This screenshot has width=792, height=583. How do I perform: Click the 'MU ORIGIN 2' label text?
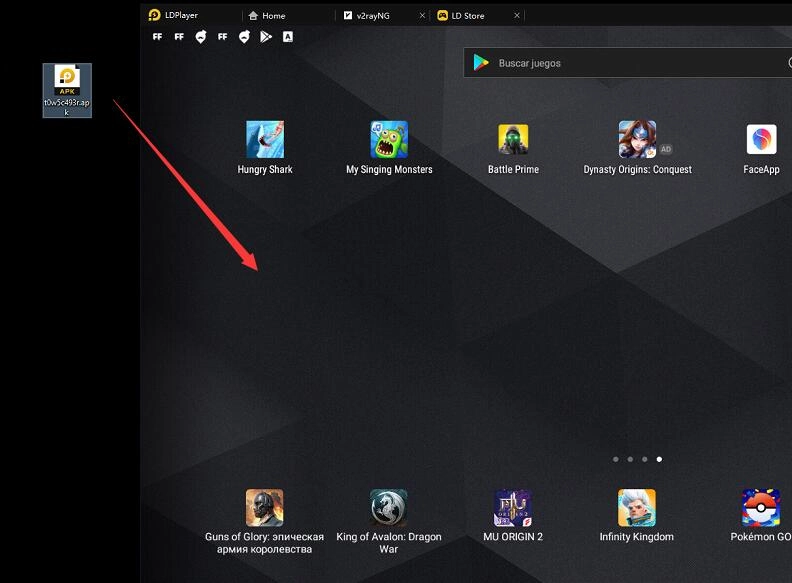coord(513,537)
